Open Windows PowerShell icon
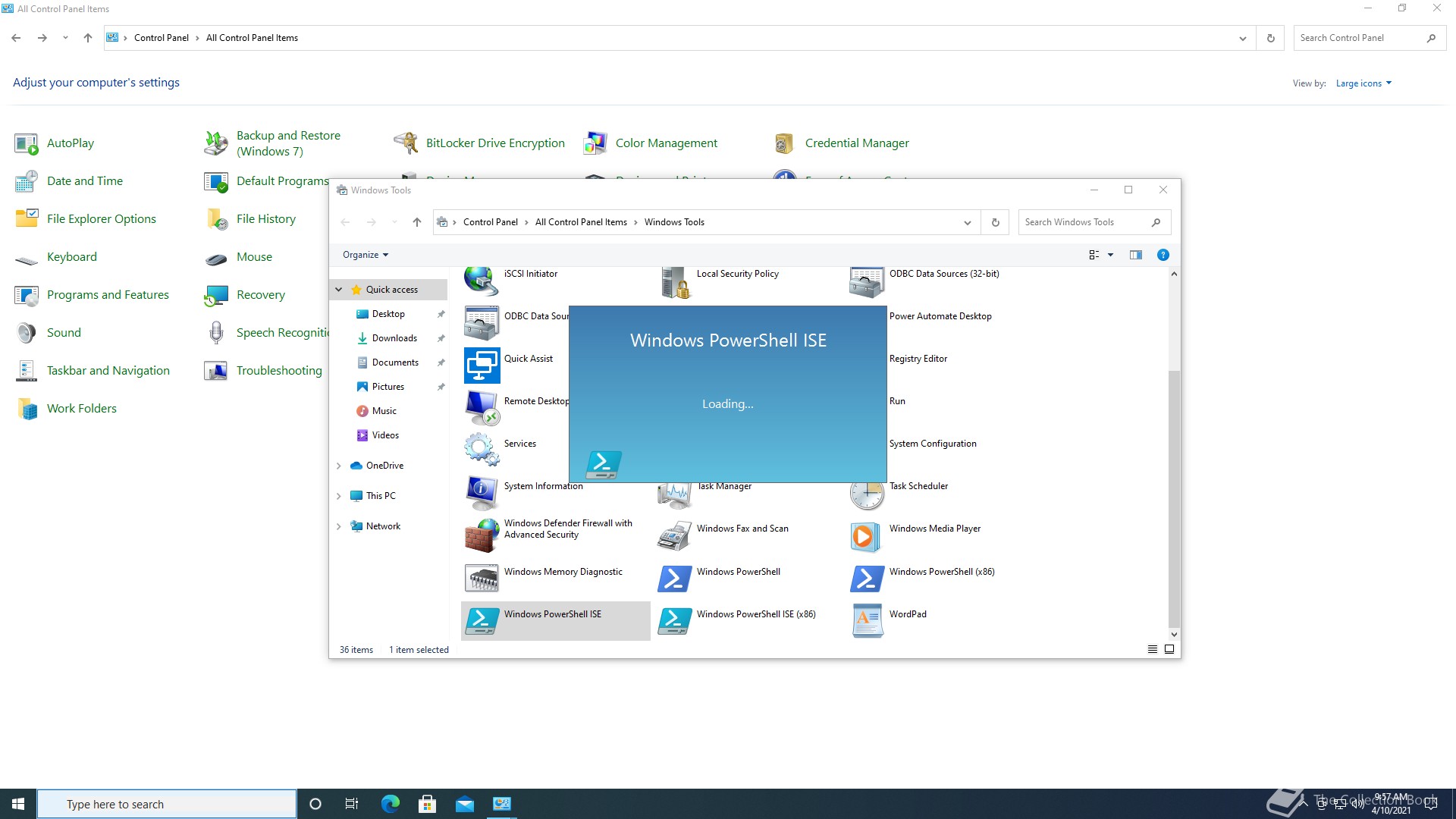This screenshot has height=819, width=1456. [674, 578]
